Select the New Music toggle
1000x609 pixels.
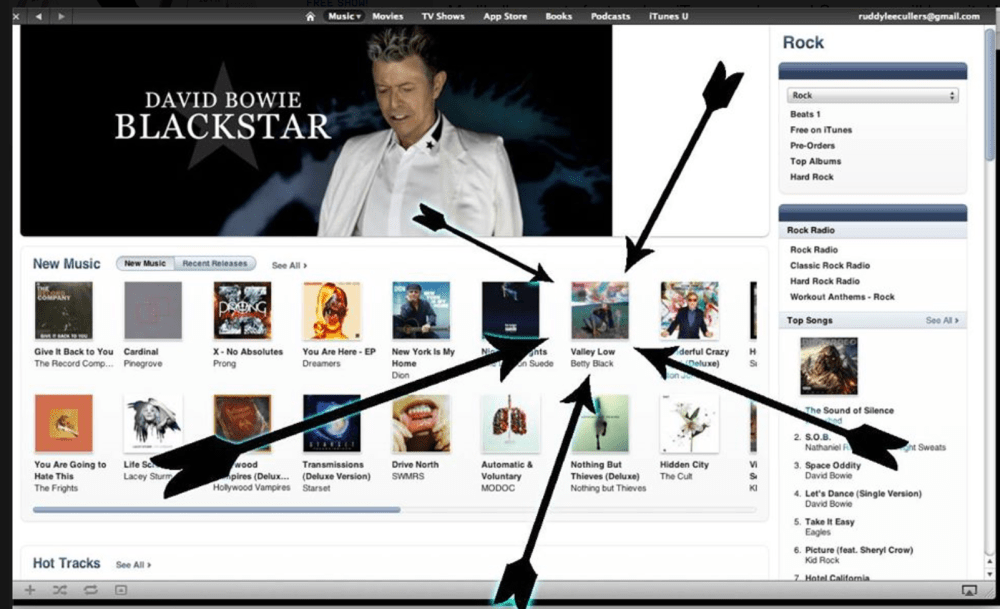point(145,264)
